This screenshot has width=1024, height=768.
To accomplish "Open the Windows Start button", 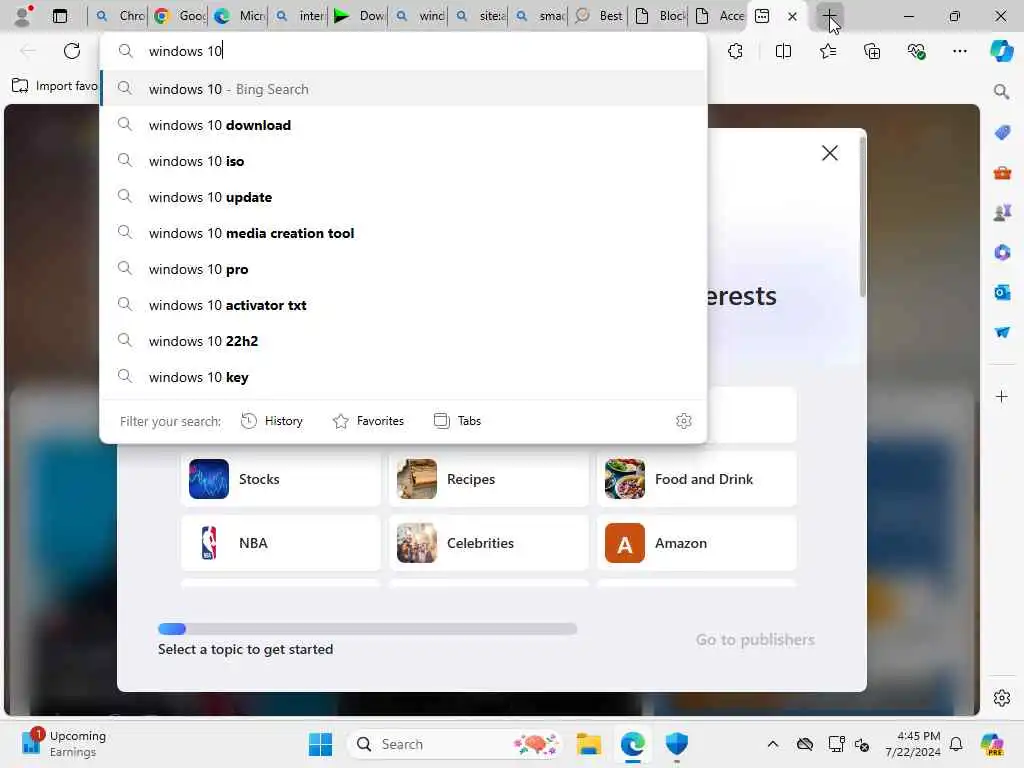I will 320,744.
